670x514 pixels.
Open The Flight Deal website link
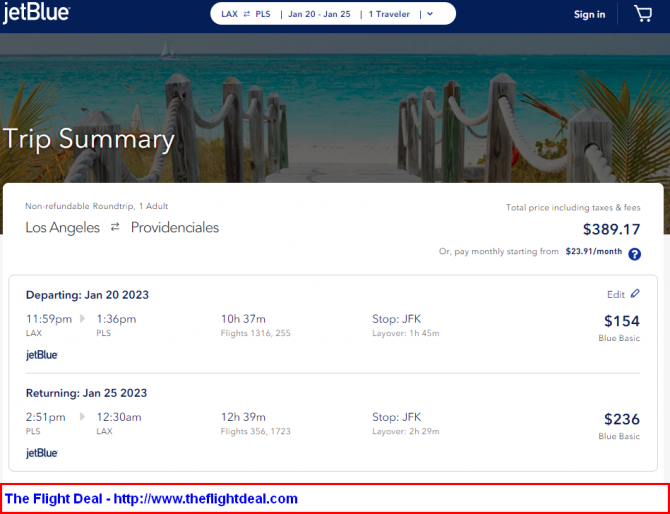click(206, 499)
